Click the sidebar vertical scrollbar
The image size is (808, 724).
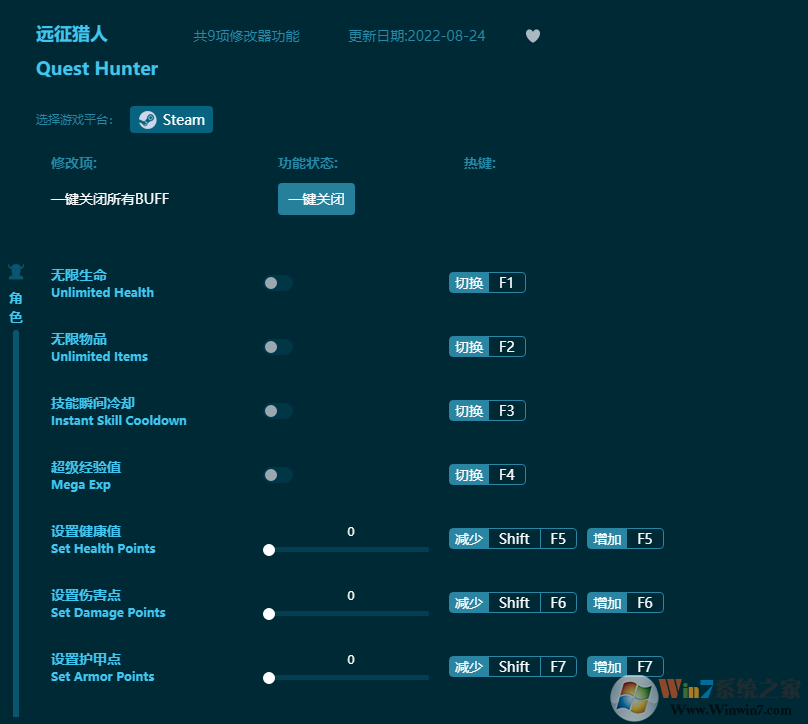(16, 523)
